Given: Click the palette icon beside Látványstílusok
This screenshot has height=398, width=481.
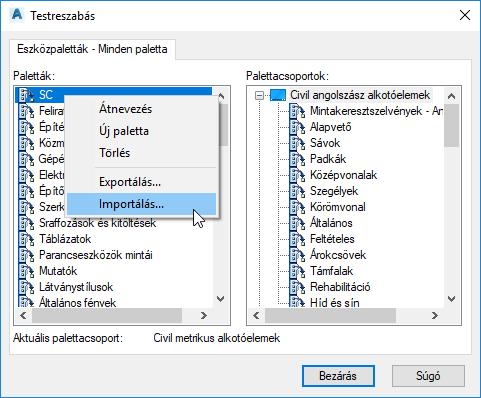Looking at the screenshot, I should [x=27, y=287].
